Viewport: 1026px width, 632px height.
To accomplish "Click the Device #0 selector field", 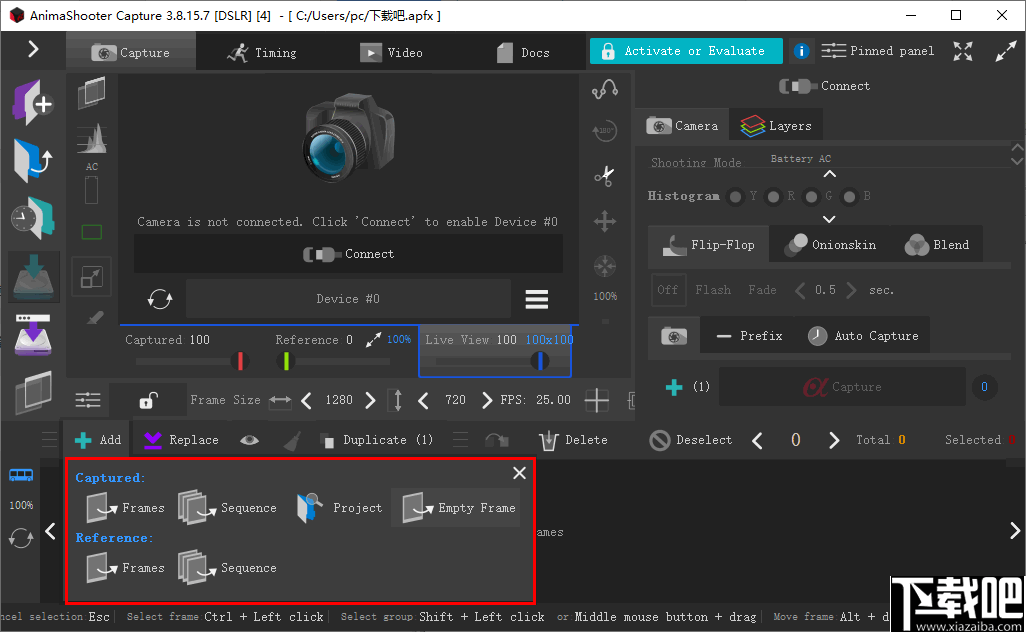I will tap(348, 299).
